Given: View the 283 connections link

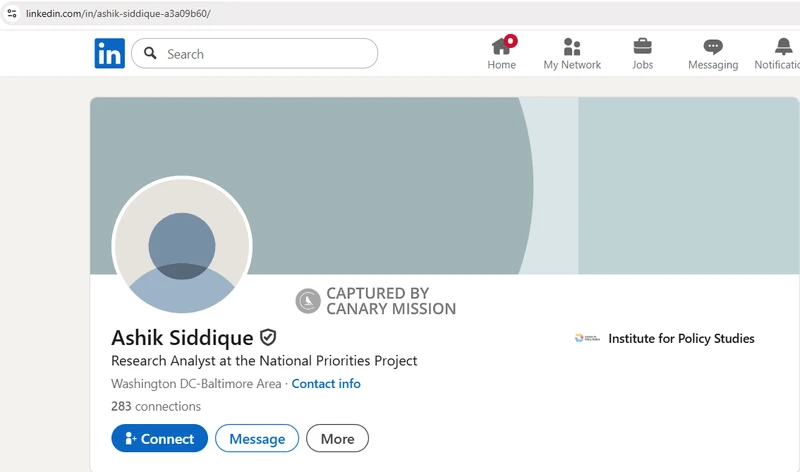Looking at the screenshot, I should [x=156, y=407].
